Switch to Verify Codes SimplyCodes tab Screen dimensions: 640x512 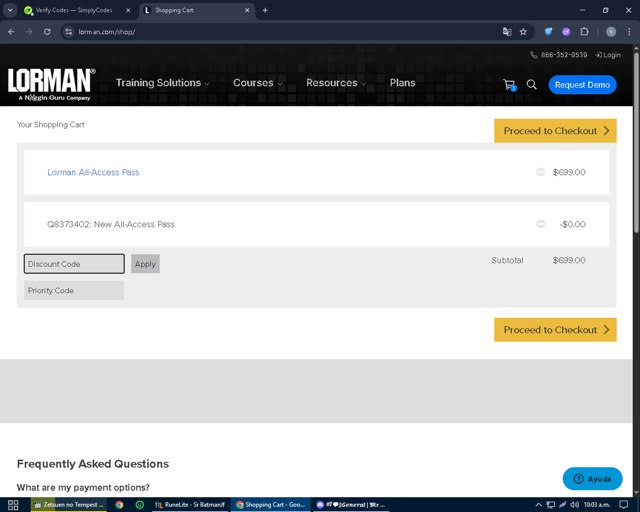[78, 10]
